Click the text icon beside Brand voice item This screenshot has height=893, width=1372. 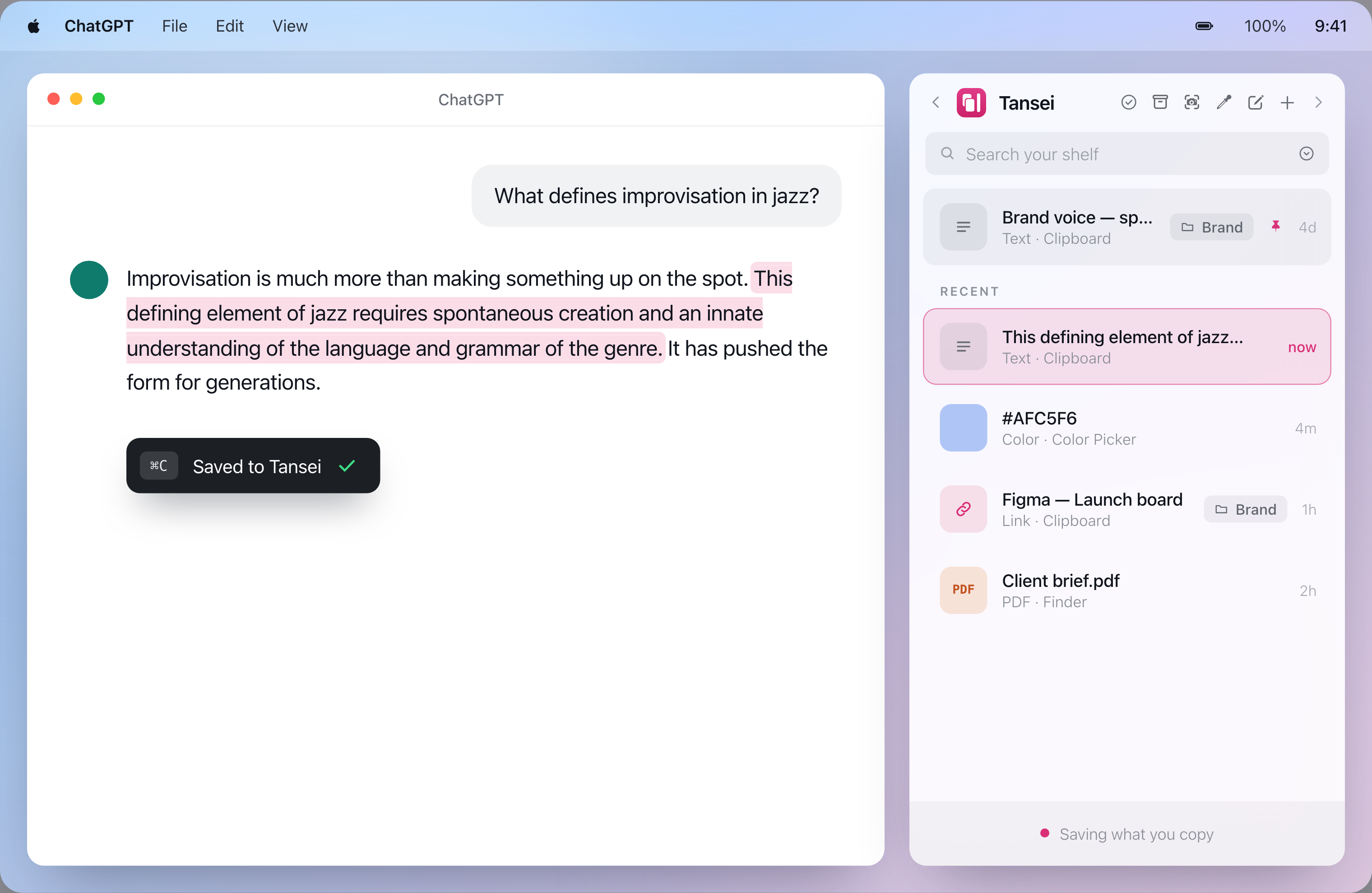click(x=963, y=227)
